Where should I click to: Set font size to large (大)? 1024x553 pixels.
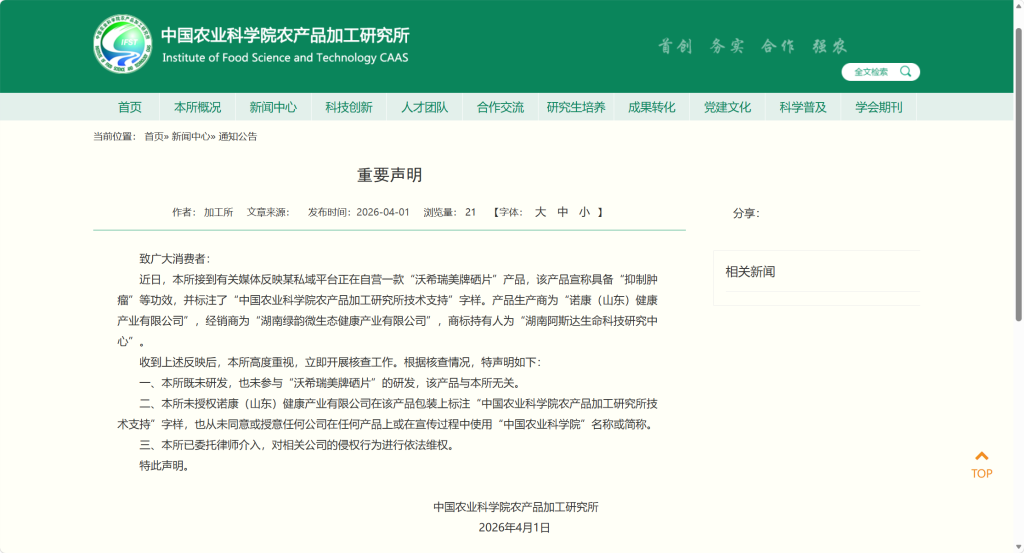(x=540, y=212)
